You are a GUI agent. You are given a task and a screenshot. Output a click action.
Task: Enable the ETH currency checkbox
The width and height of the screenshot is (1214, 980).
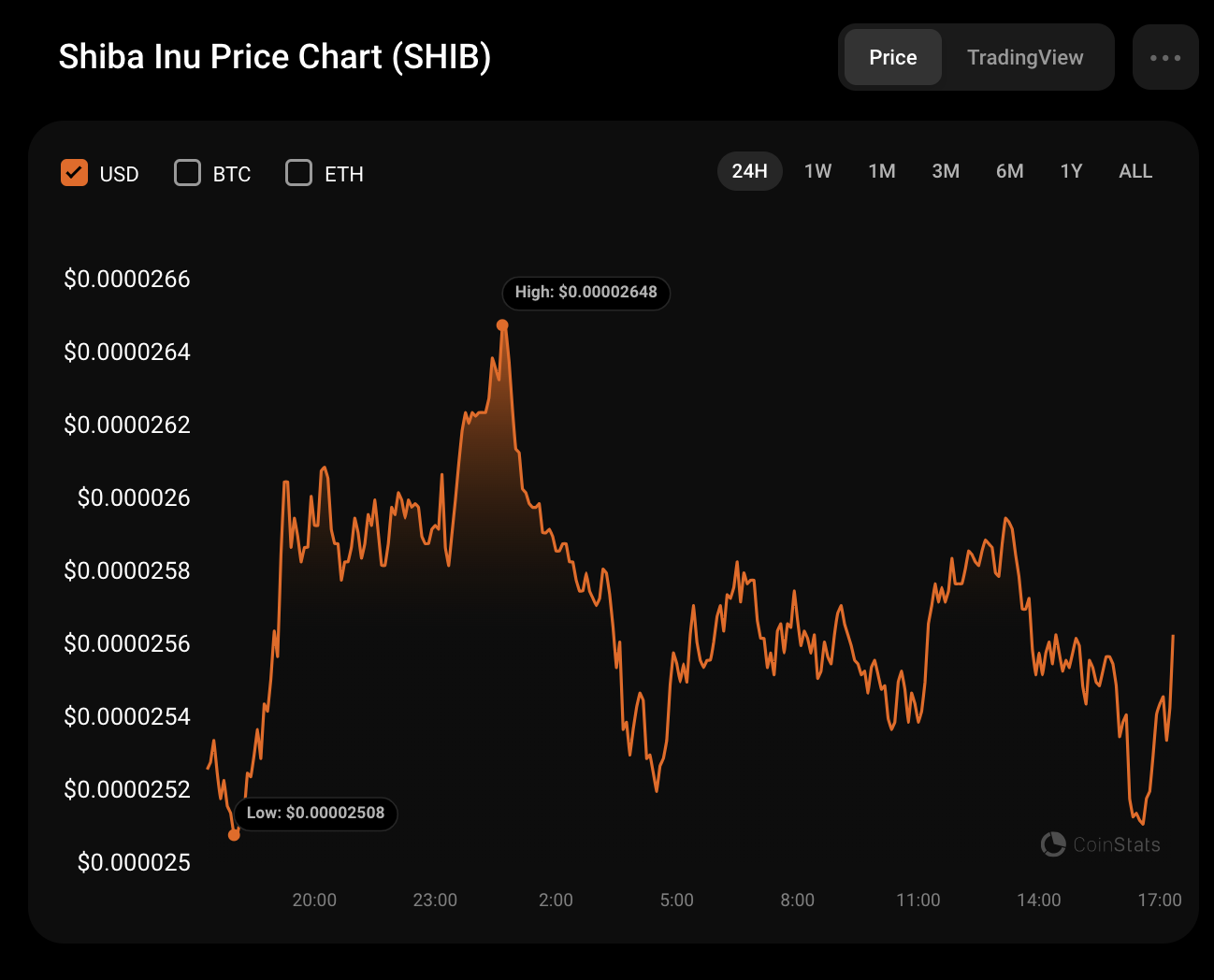tap(298, 173)
